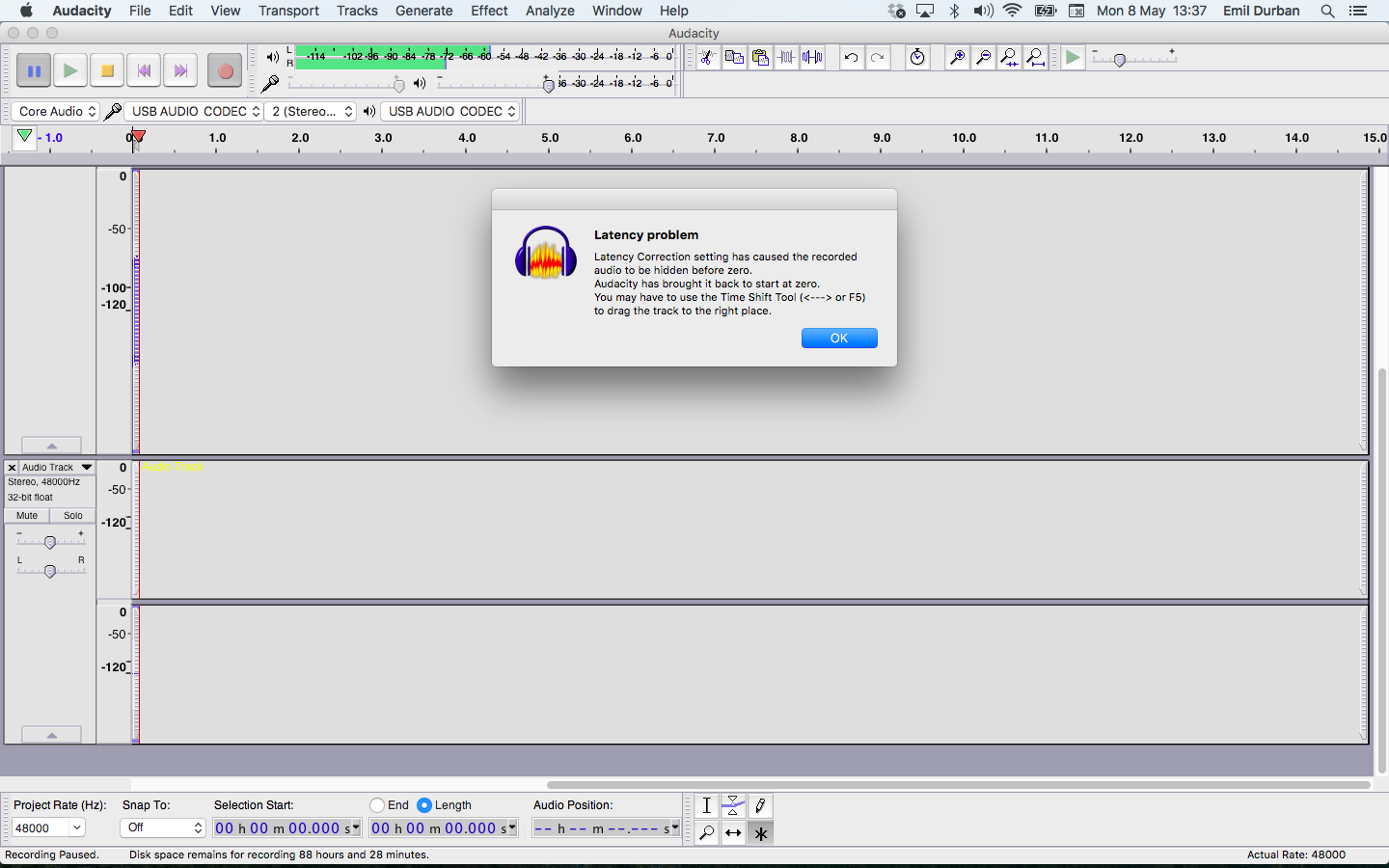Click the Trim audio icon
1389x868 pixels.
786,58
